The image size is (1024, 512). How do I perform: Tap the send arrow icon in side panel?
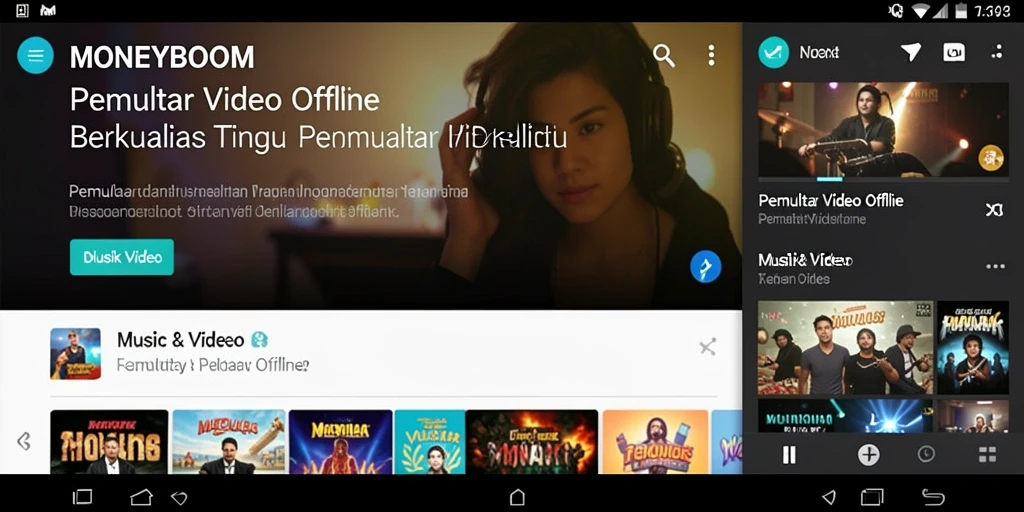pos(910,52)
